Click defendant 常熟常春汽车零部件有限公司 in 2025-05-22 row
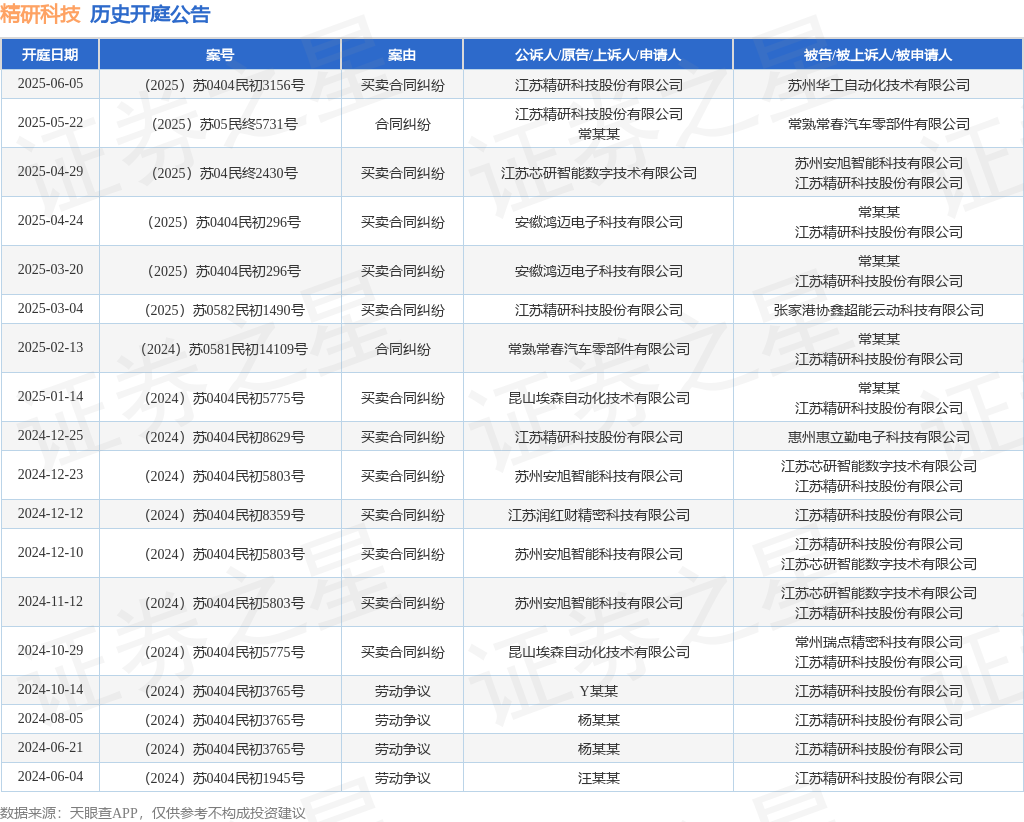The image size is (1024, 822). click(878, 124)
